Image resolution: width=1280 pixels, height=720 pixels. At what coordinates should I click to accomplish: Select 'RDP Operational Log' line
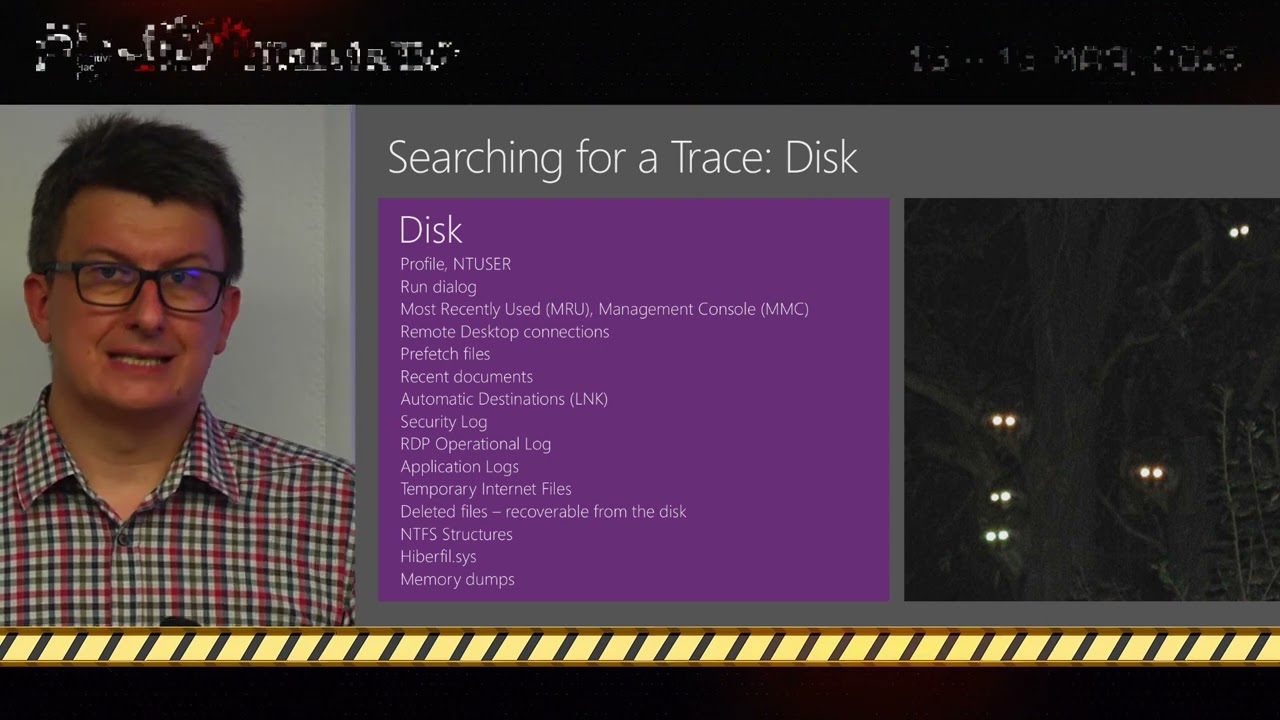pyautogui.click(x=475, y=444)
